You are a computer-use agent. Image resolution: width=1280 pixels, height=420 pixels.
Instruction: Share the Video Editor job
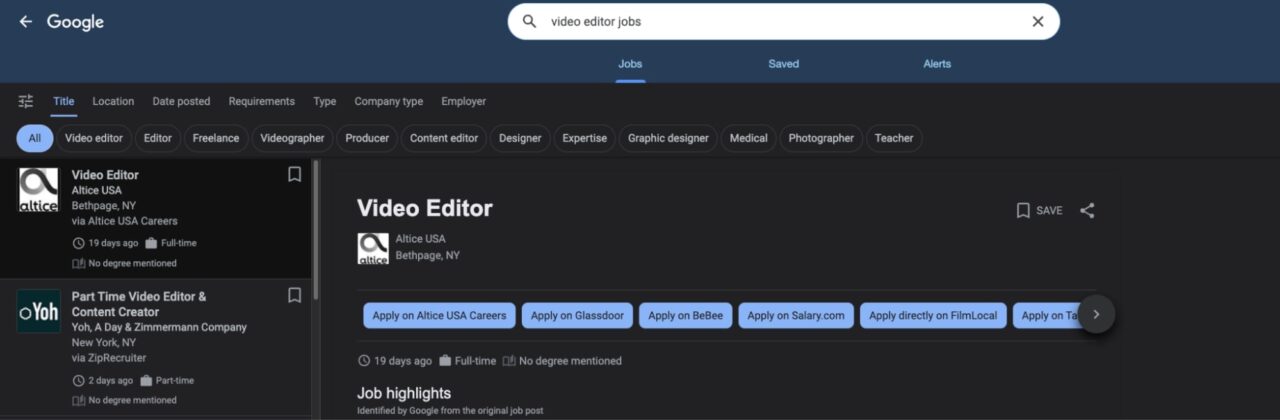point(1088,210)
